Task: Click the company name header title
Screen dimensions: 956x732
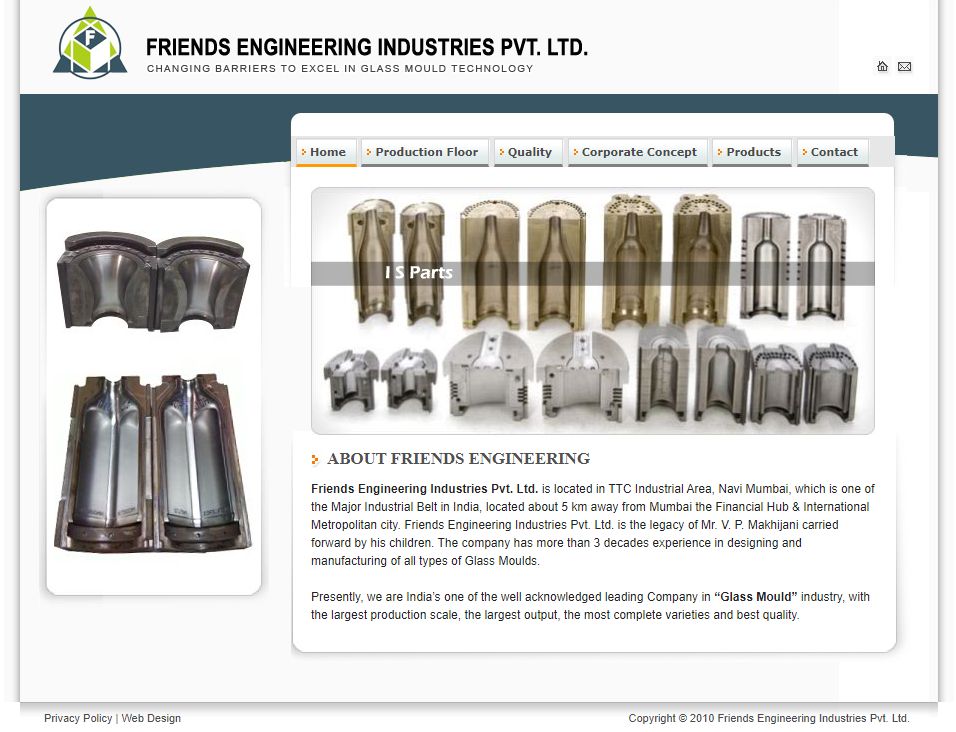Action: pos(366,47)
